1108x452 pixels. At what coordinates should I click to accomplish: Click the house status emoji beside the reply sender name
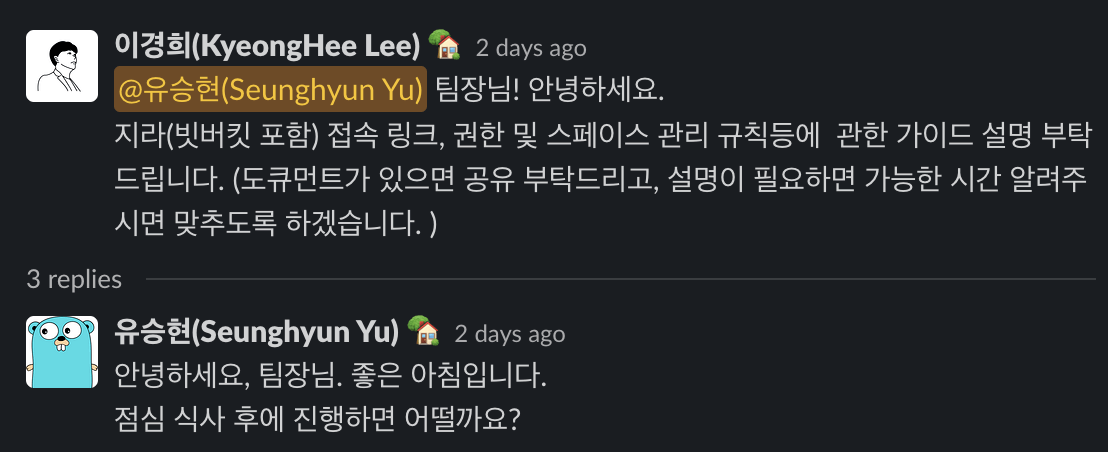422,331
